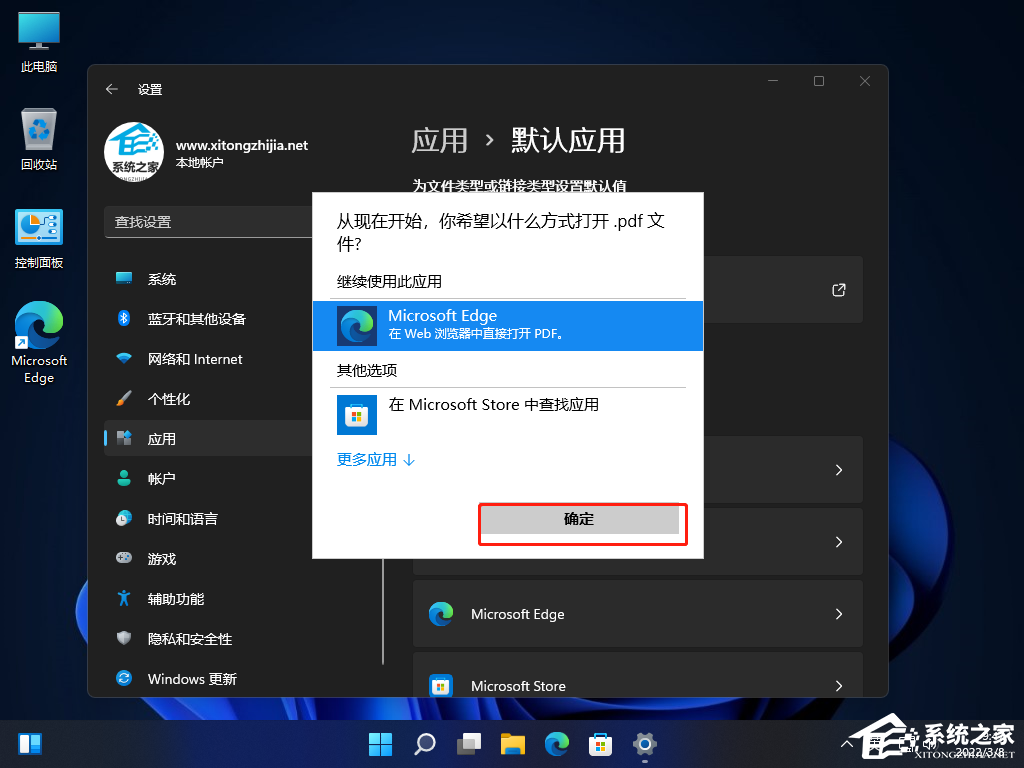1024x768 pixels.
Task: Select 网络和 Internet in sidebar
Action: (195, 359)
